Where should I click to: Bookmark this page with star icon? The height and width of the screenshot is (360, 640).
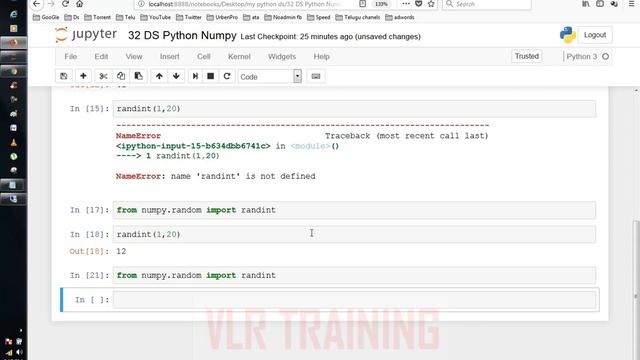coord(431,4)
